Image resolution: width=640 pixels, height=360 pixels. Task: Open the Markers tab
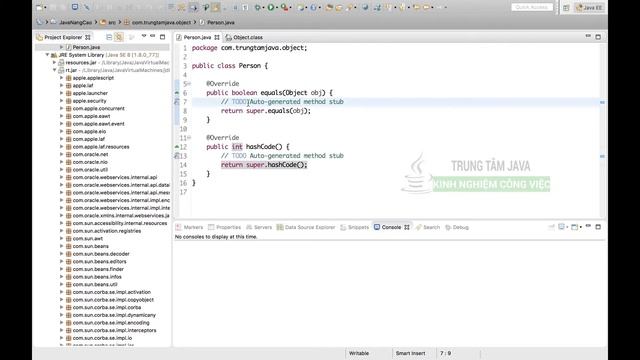pyautogui.click(x=189, y=227)
